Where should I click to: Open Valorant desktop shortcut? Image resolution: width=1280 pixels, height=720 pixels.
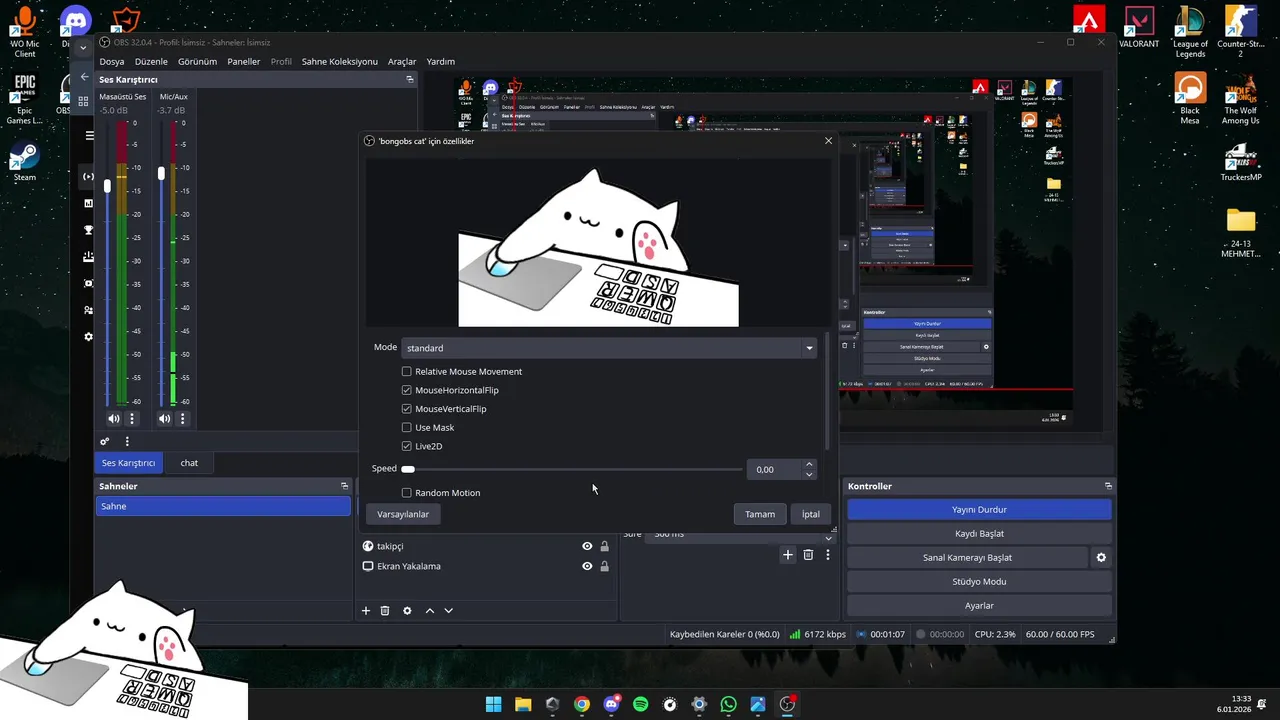click(x=1139, y=28)
